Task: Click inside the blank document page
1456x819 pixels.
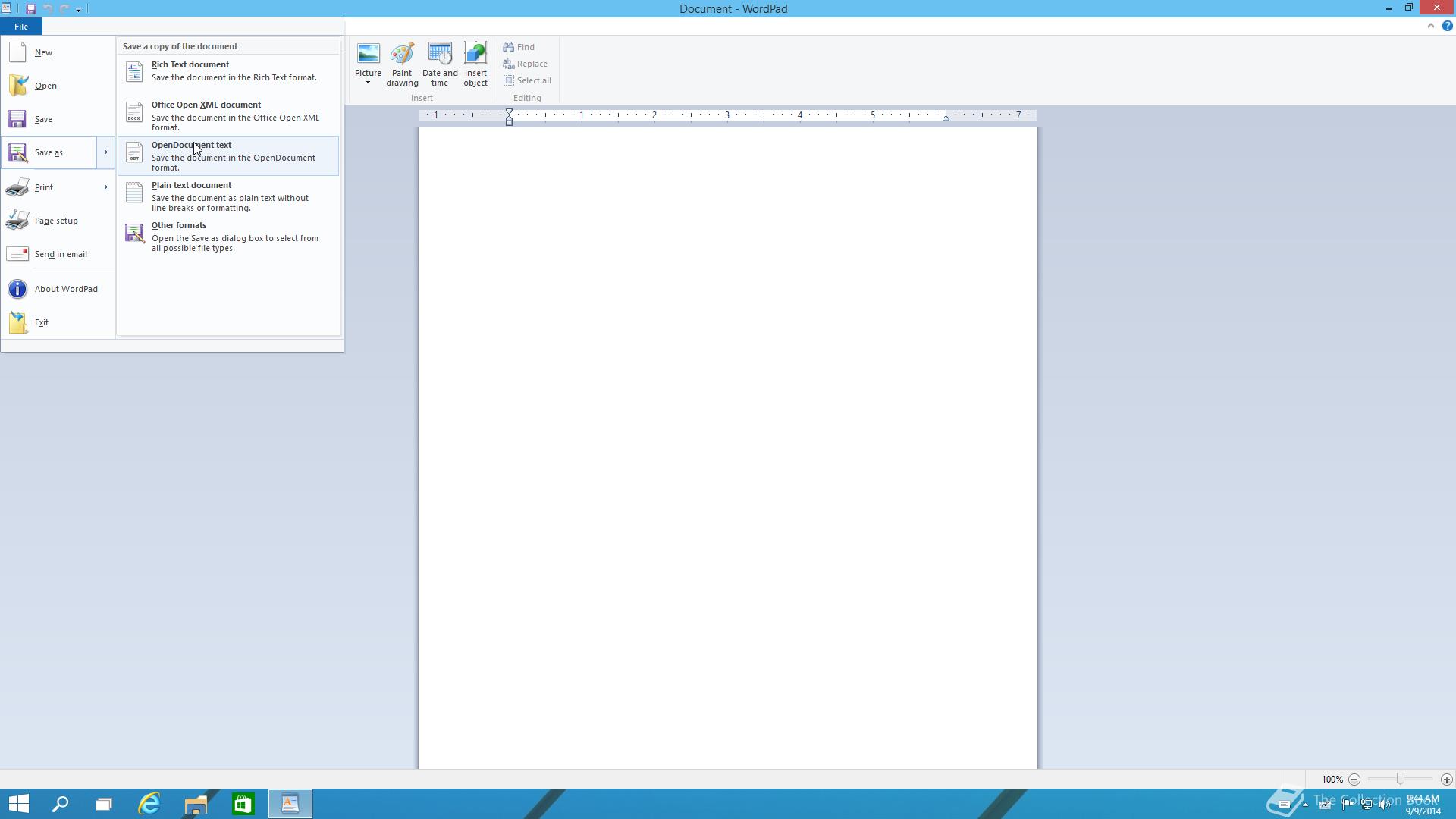Action: 727,447
